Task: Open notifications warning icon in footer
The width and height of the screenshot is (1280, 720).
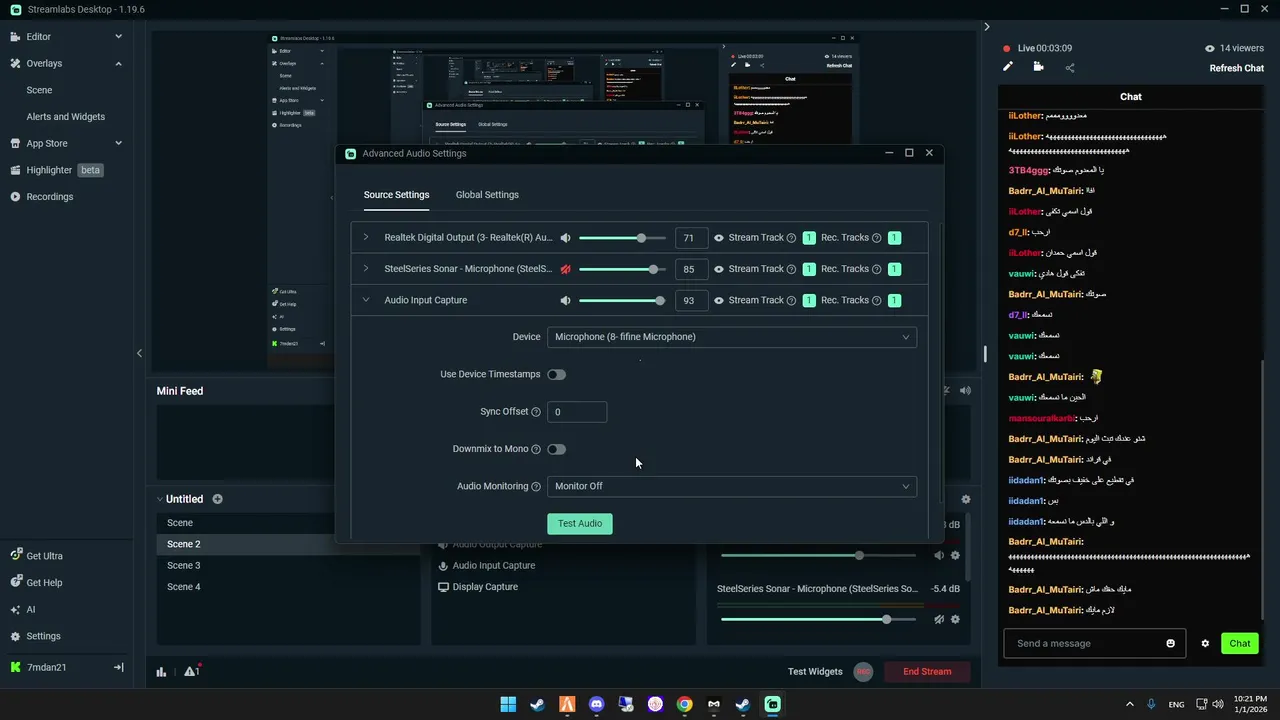Action: pos(192,671)
